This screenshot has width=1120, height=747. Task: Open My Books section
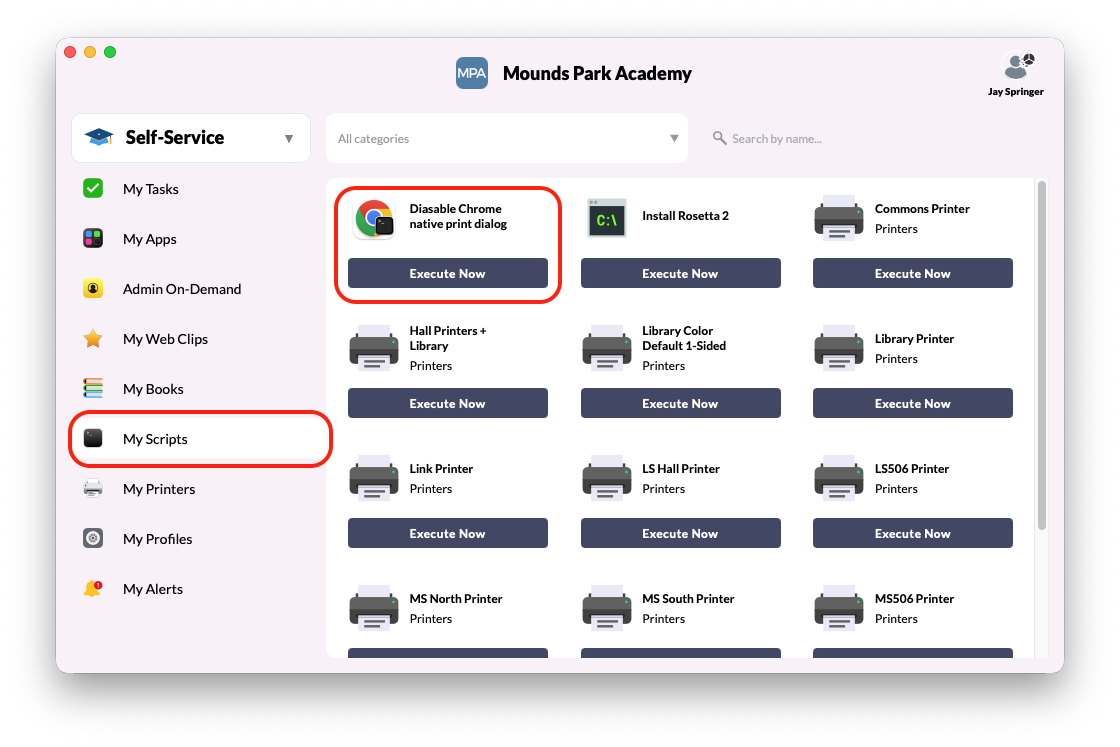click(x=153, y=388)
